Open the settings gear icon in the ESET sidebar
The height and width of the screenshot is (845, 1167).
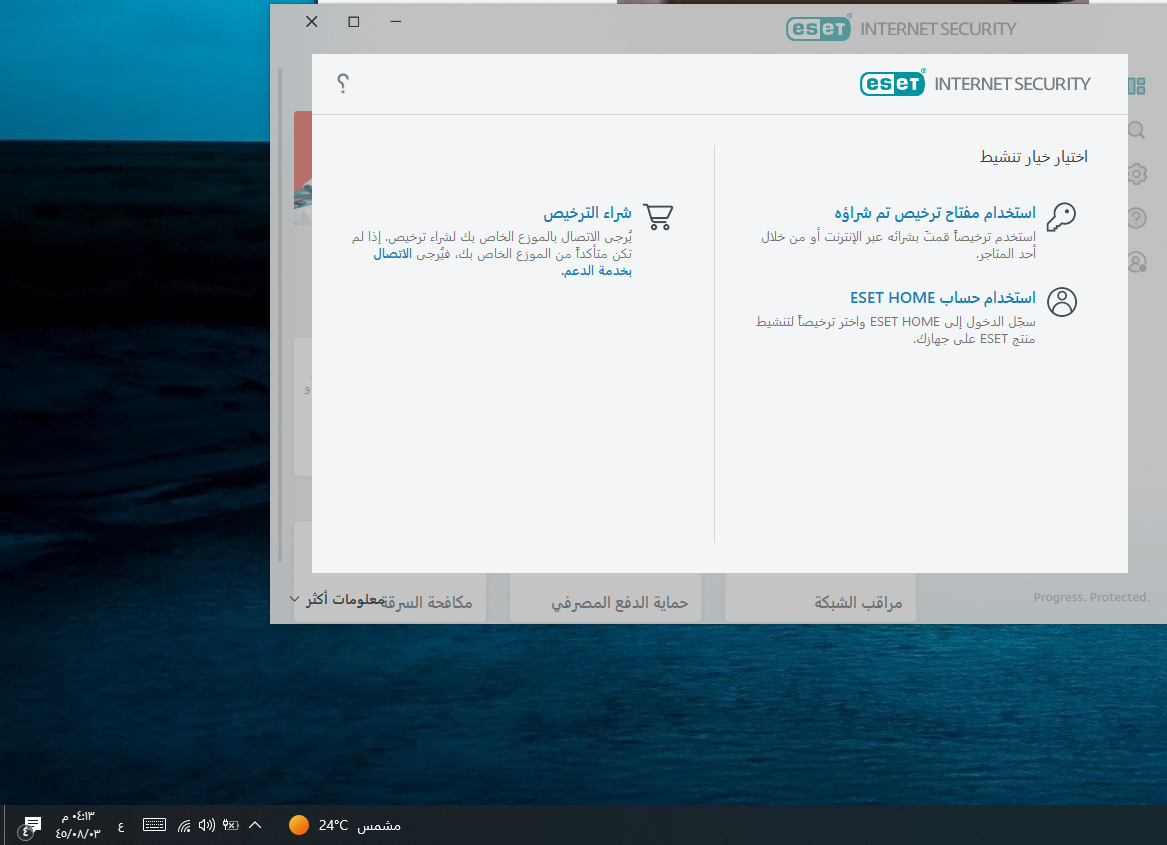(x=1136, y=174)
